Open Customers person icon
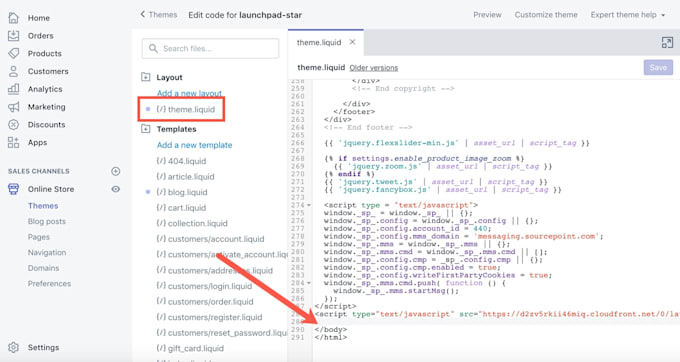 [13, 71]
